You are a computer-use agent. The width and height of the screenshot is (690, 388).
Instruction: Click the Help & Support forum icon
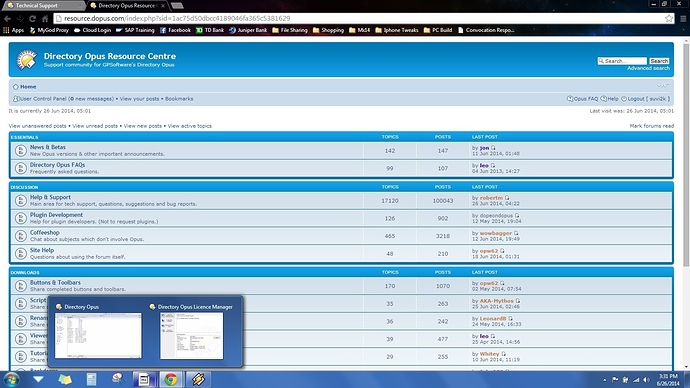pyautogui.click(x=20, y=201)
